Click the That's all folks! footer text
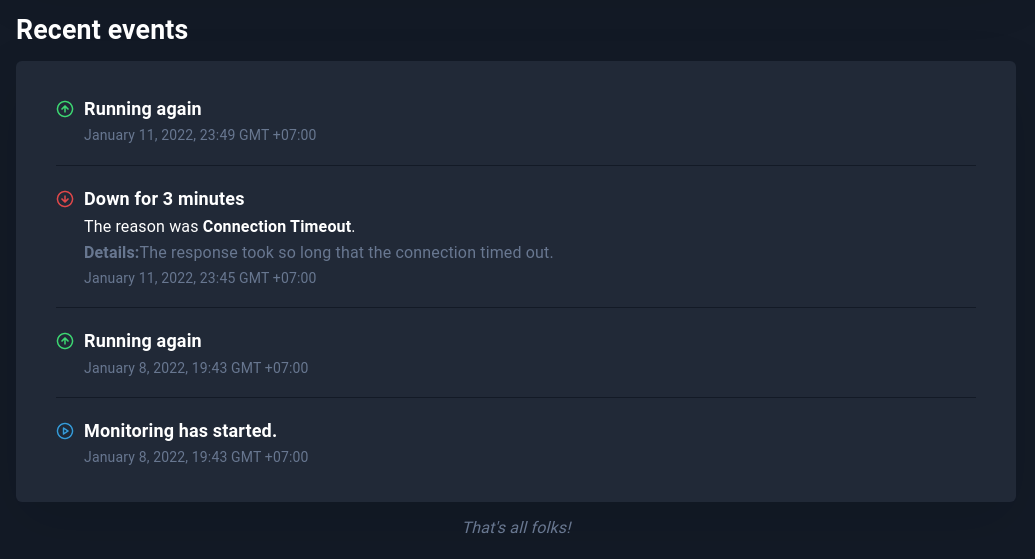This screenshot has width=1035, height=559. (x=517, y=527)
